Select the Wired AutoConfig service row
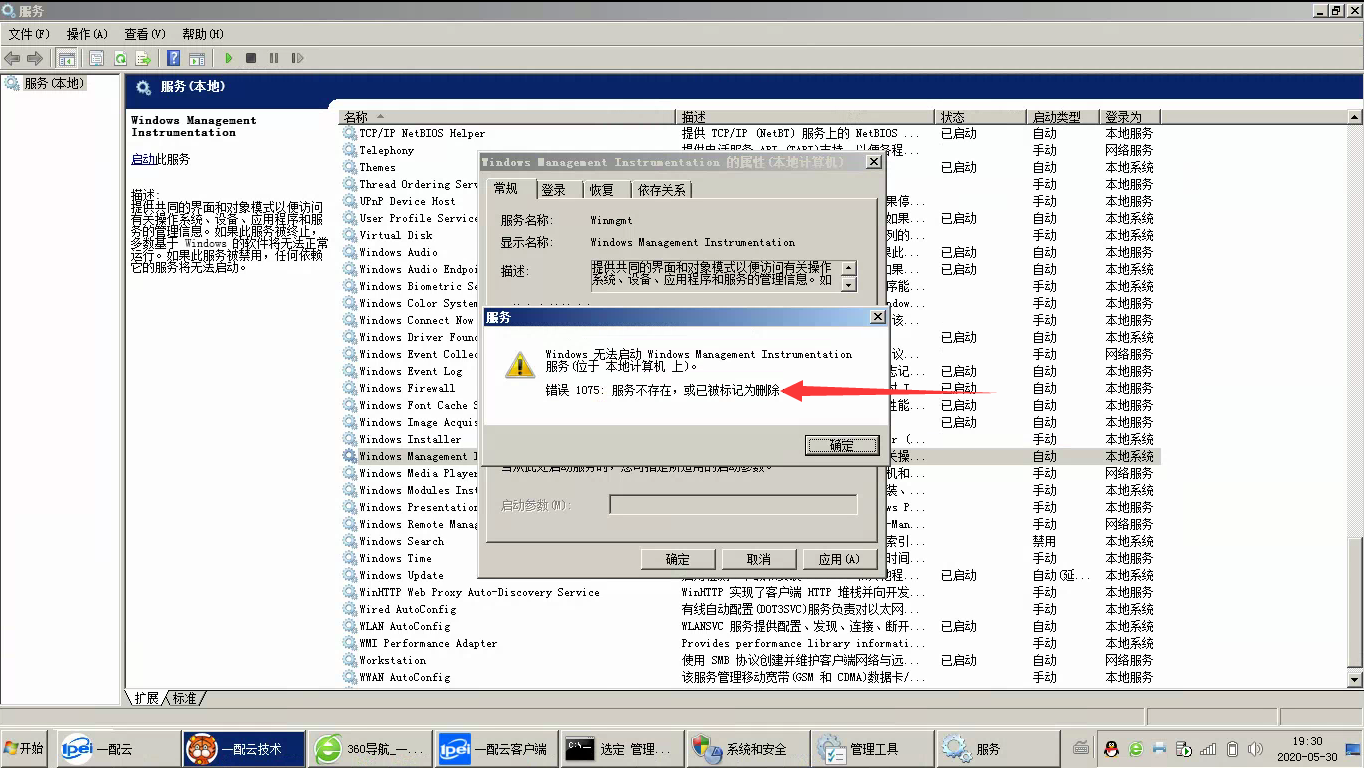Image resolution: width=1364 pixels, height=768 pixels. (750, 609)
